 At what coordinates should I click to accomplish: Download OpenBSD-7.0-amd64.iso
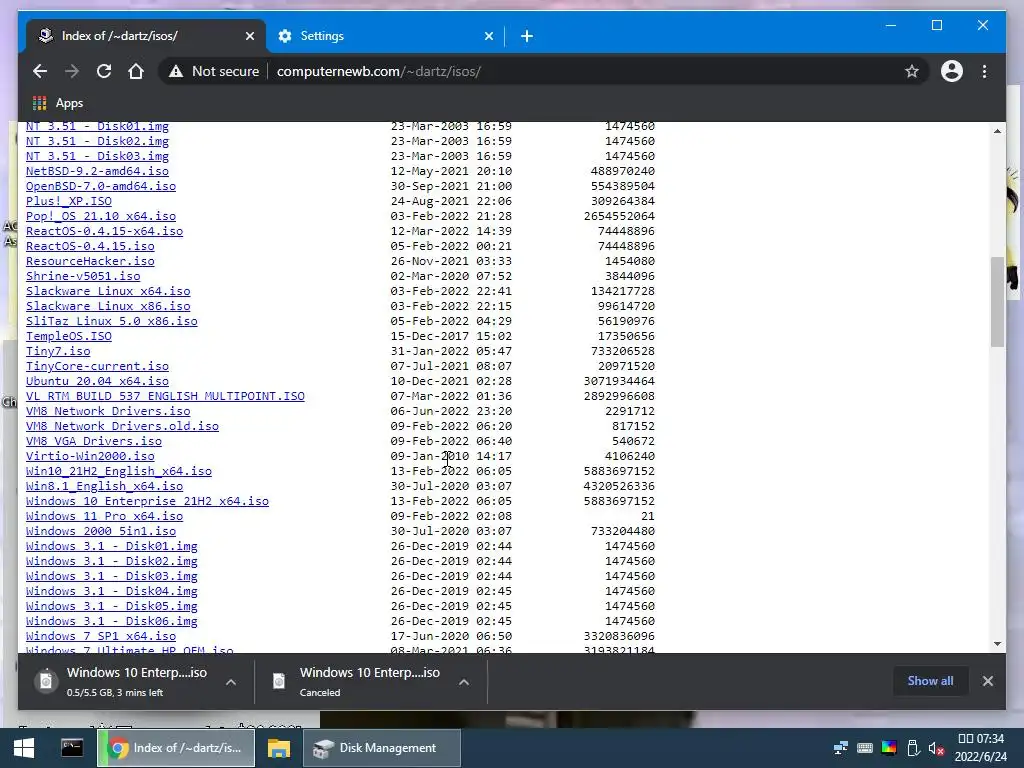(x=101, y=186)
